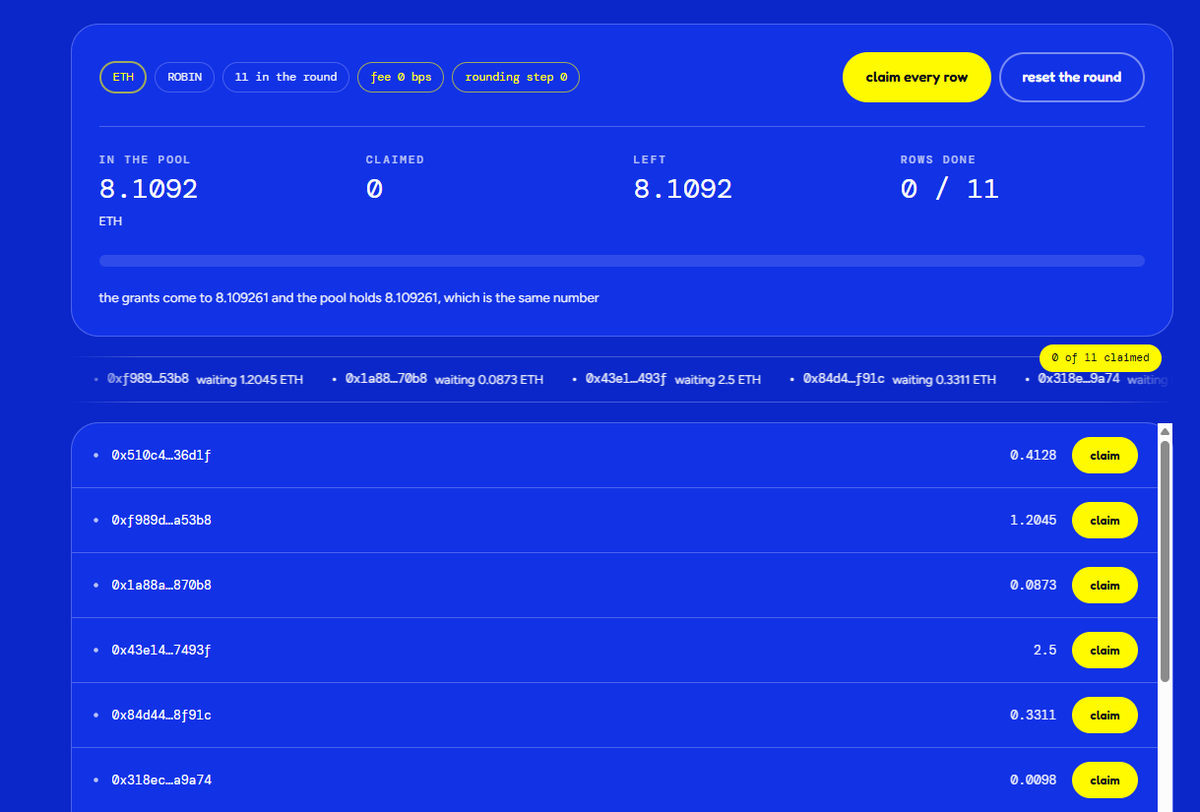Click ticker item 'waiting 0.0873 ETH'
This screenshot has height=812, width=1200.
click(x=489, y=380)
